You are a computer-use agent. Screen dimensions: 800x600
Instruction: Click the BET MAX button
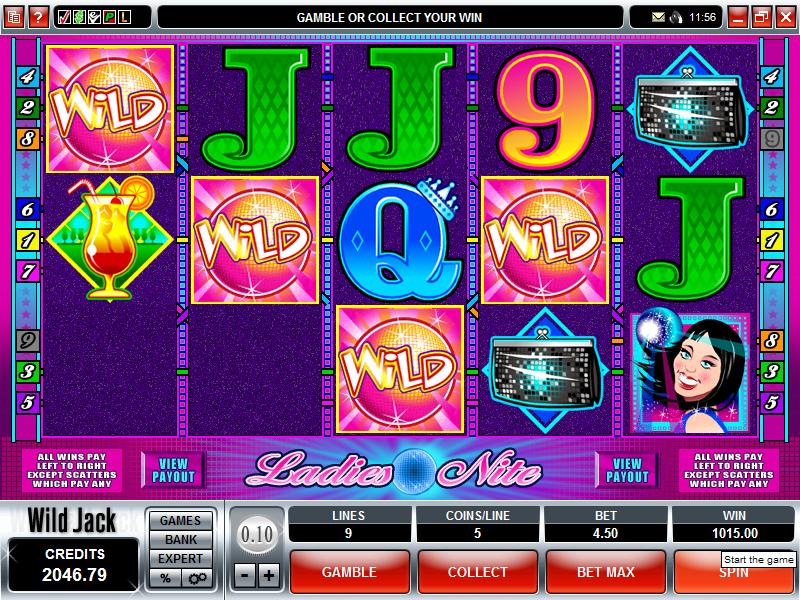606,572
